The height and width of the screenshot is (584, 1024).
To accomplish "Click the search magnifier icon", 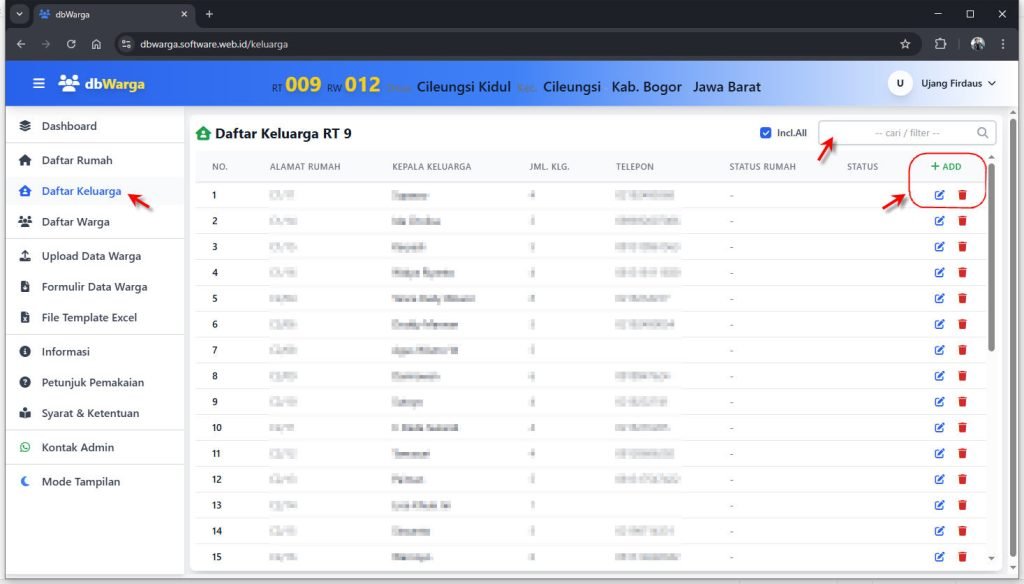I will (983, 133).
